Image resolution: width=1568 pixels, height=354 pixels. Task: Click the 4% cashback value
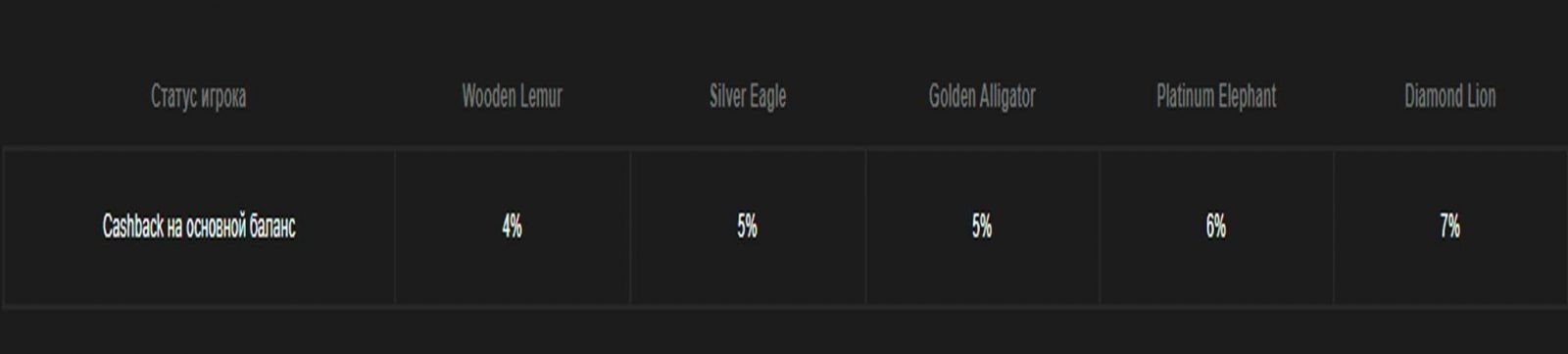click(512, 227)
